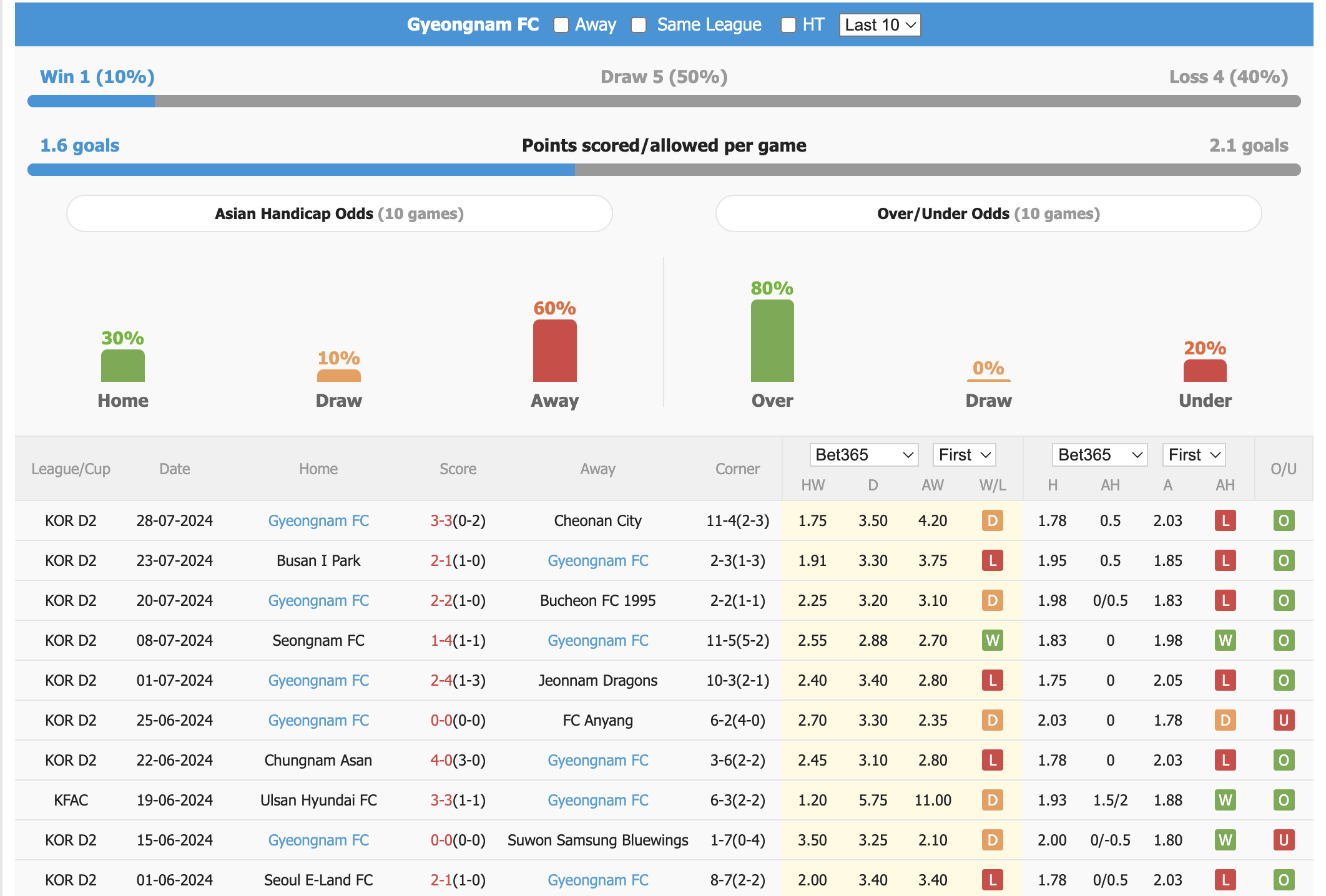Click Suwon Samsung Bluewings team name
Image resolution: width=1326 pixels, height=896 pixels.
tap(598, 840)
